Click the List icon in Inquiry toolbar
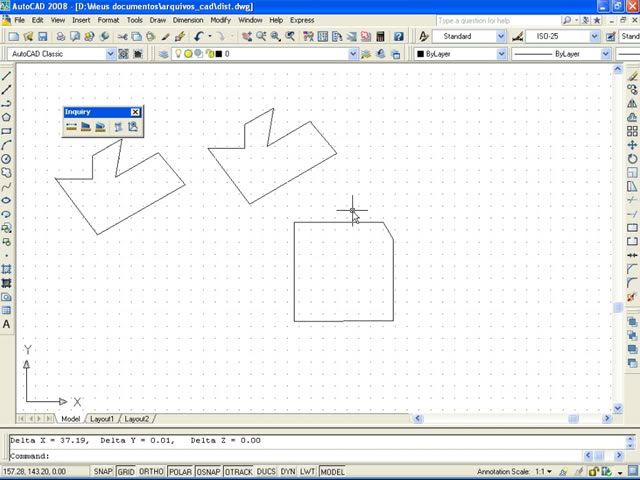 [x=118, y=127]
